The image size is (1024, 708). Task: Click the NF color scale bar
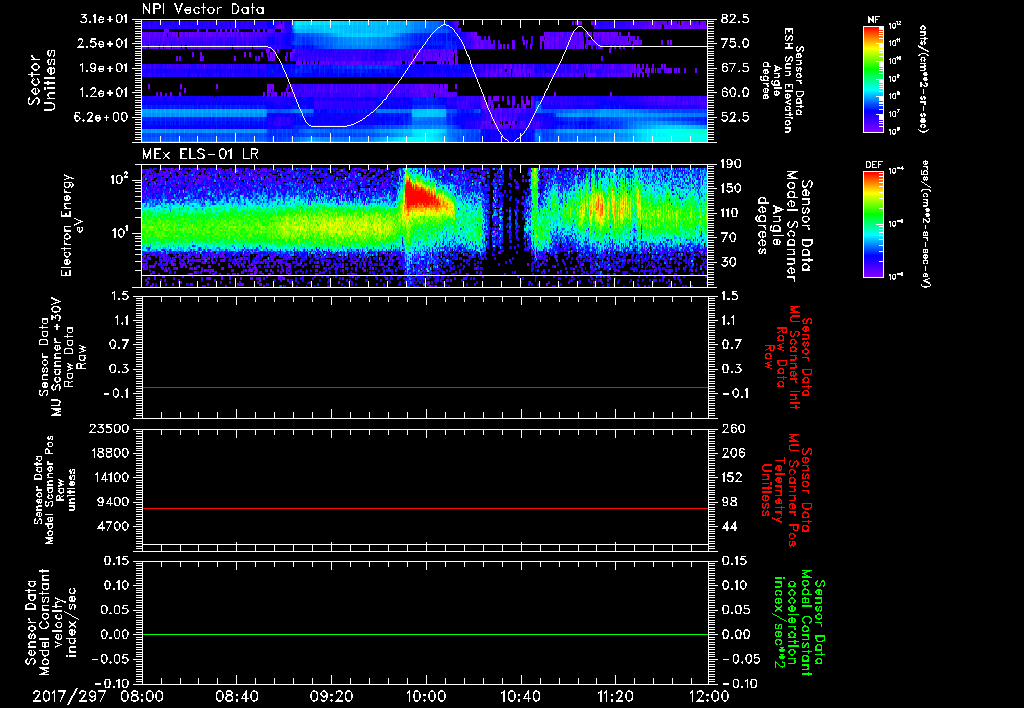point(873,78)
